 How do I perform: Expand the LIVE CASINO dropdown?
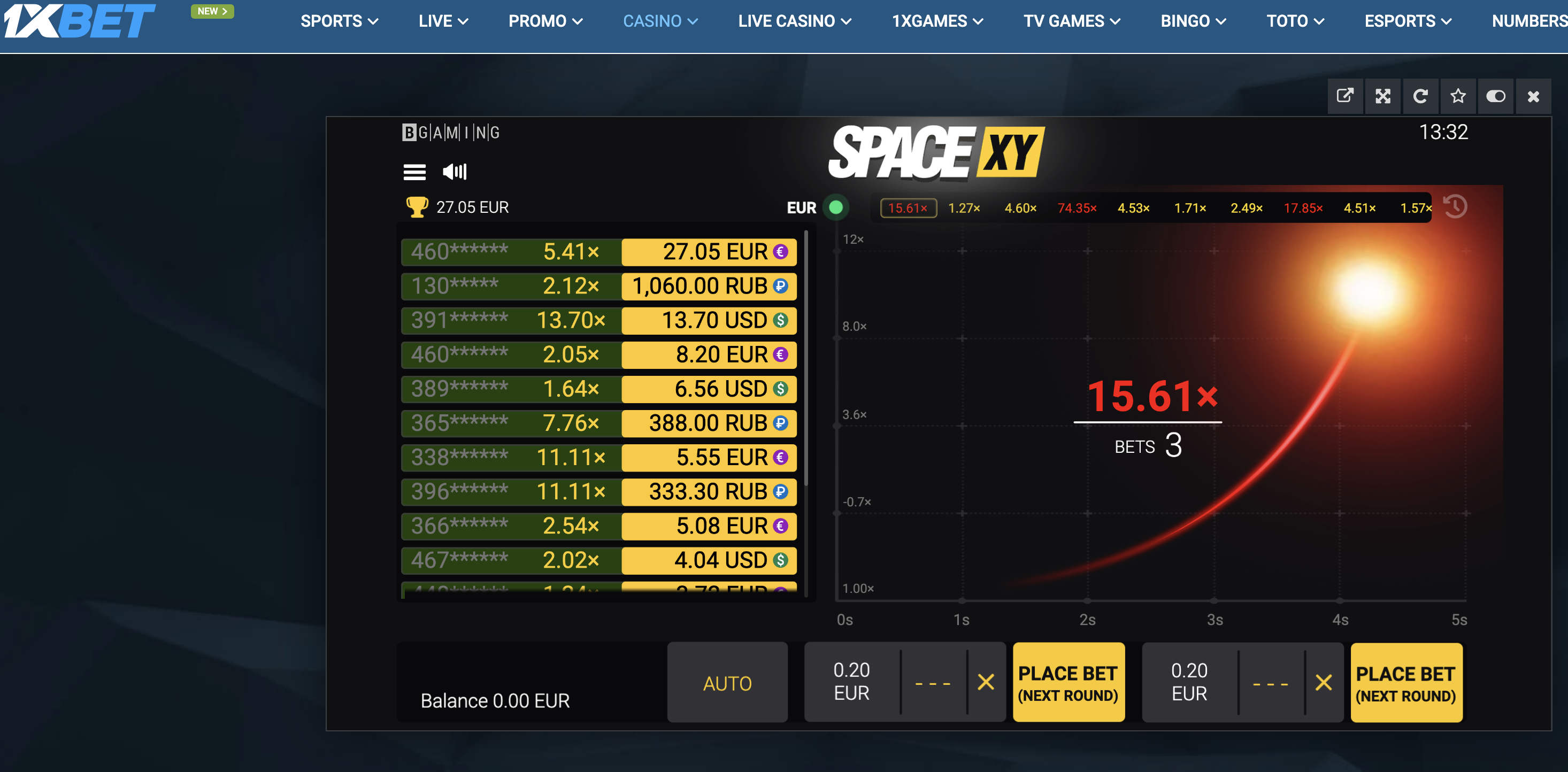pyautogui.click(x=794, y=21)
